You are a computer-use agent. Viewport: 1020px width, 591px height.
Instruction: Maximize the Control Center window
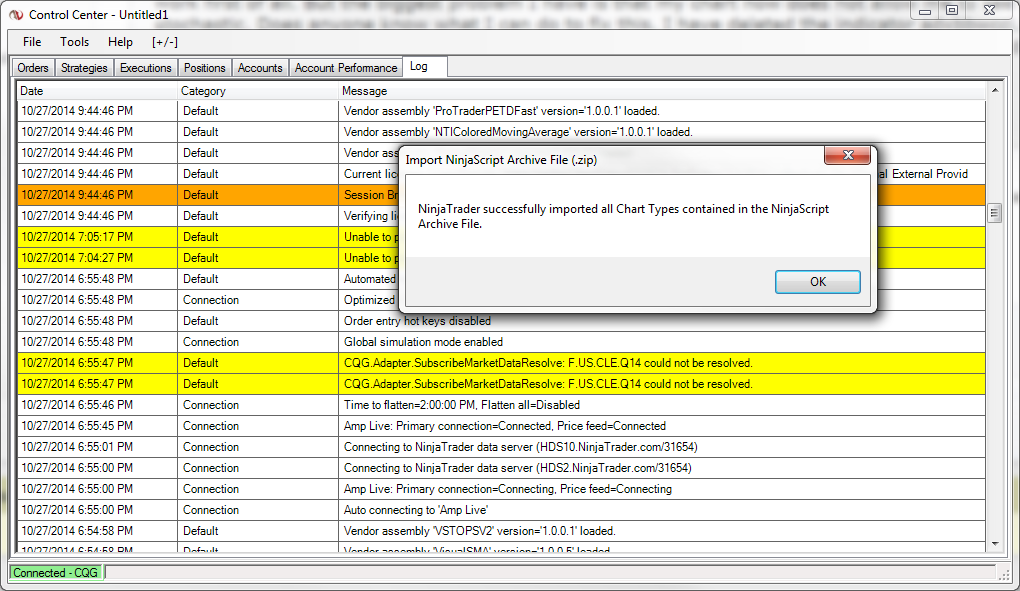(x=952, y=10)
